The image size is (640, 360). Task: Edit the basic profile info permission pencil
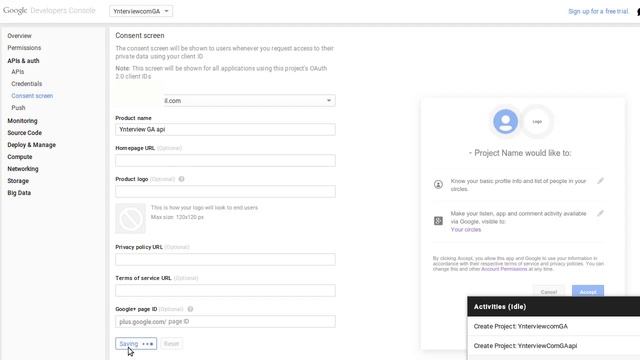coord(600,181)
